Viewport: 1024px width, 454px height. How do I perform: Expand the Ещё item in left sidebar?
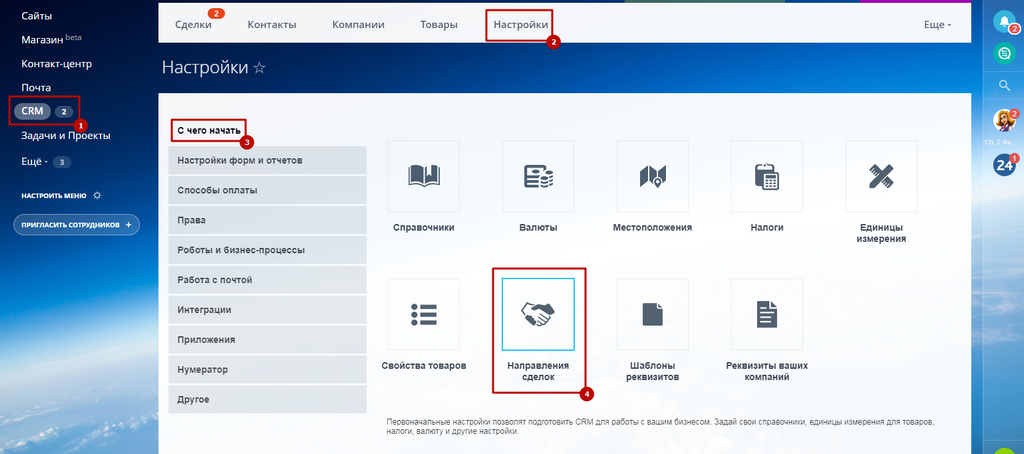click(x=34, y=161)
